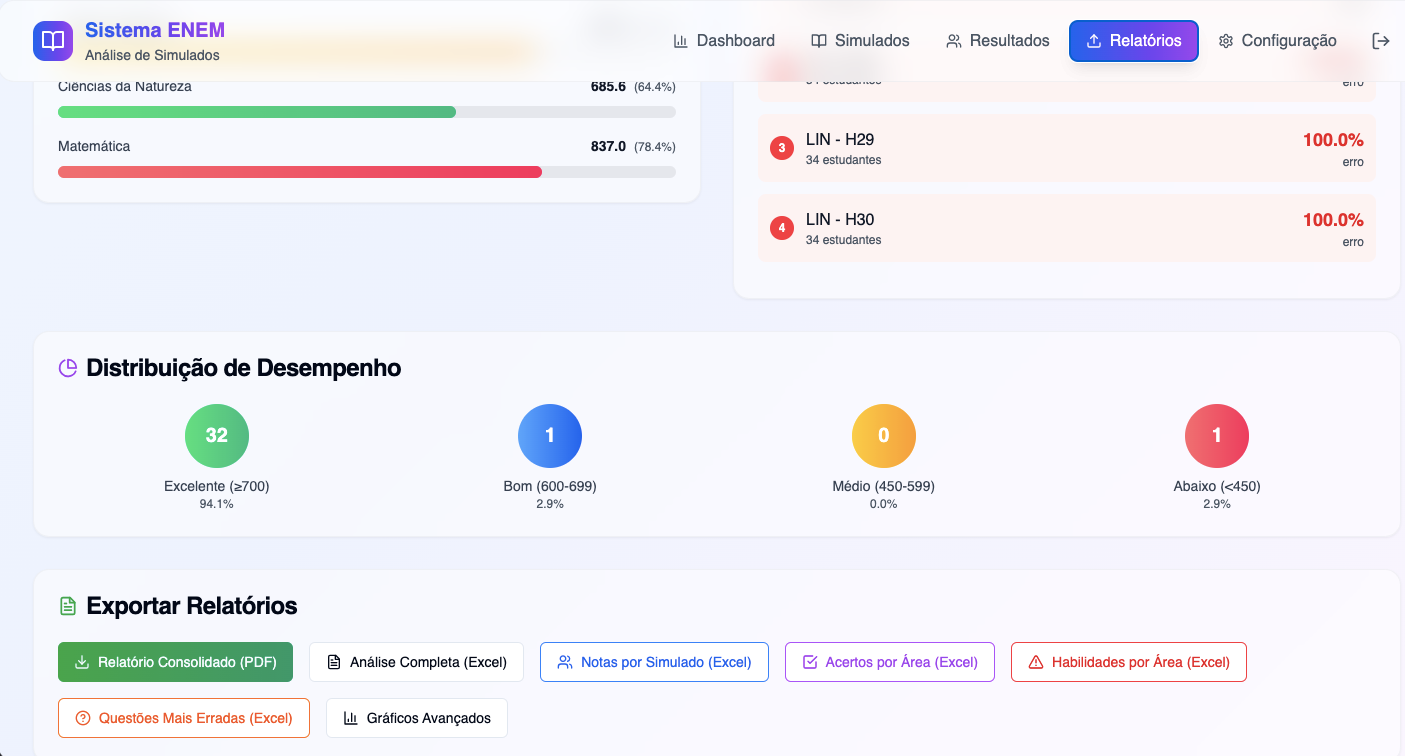
Task: Click the yellow Médio circle showing 0
Action: tap(883, 435)
